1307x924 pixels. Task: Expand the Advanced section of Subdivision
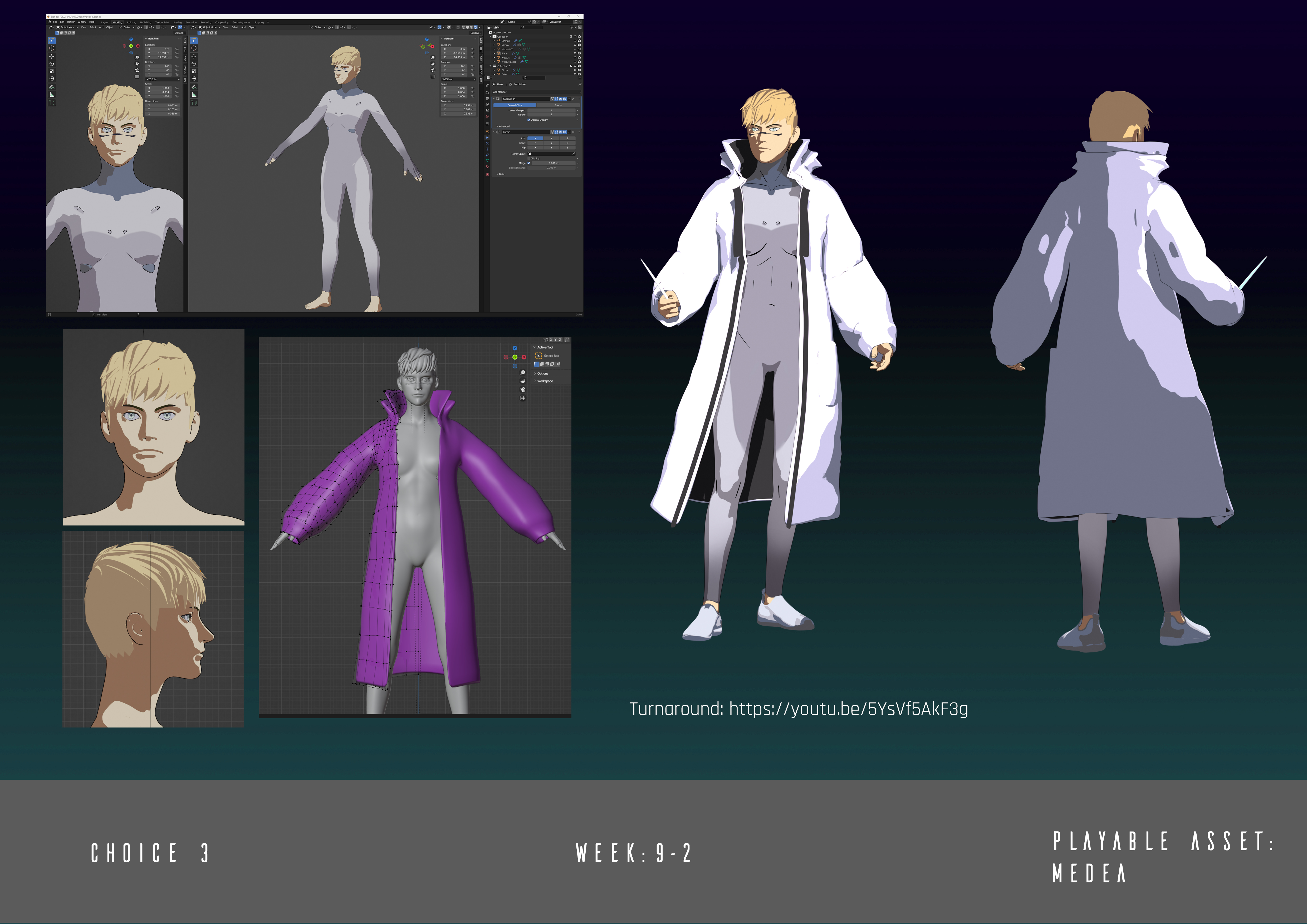click(503, 126)
